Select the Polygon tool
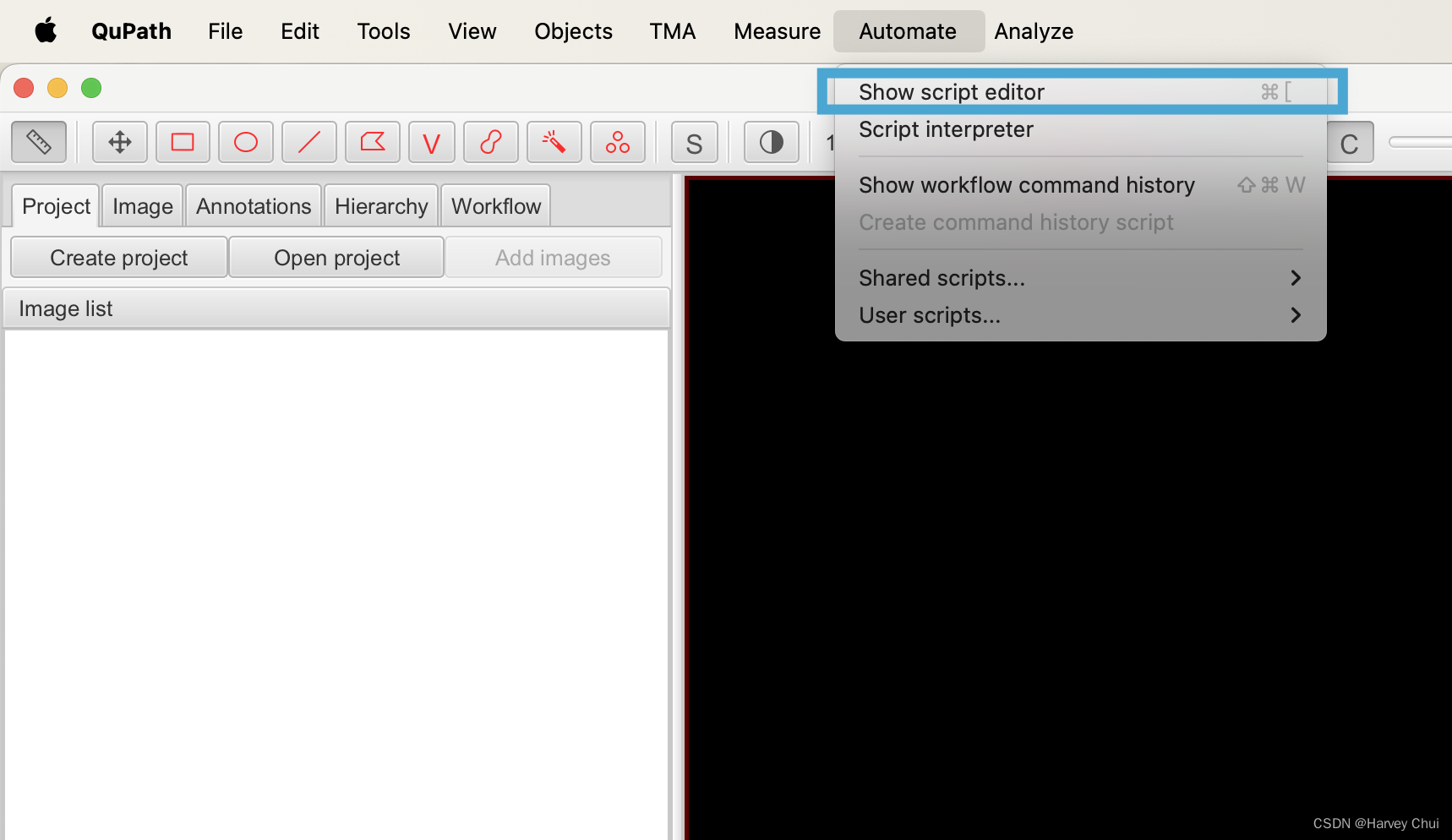1452x840 pixels. 373,142
